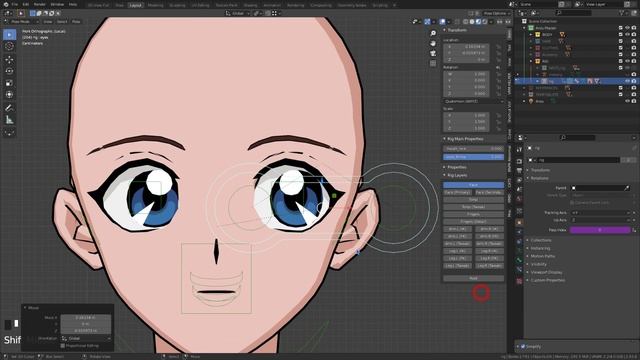The height and width of the screenshot is (360, 640).
Task: Click the outliner filter funnel icon
Action: 622,13
